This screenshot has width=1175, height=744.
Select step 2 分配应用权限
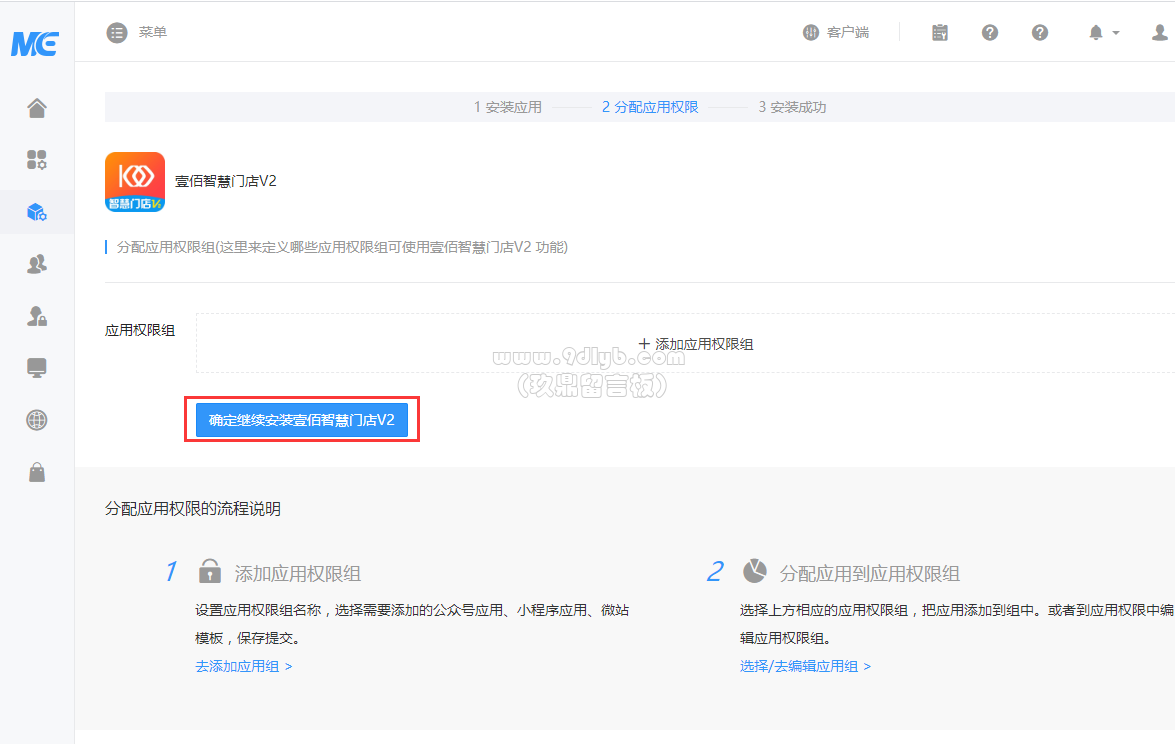tap(650, 107)
